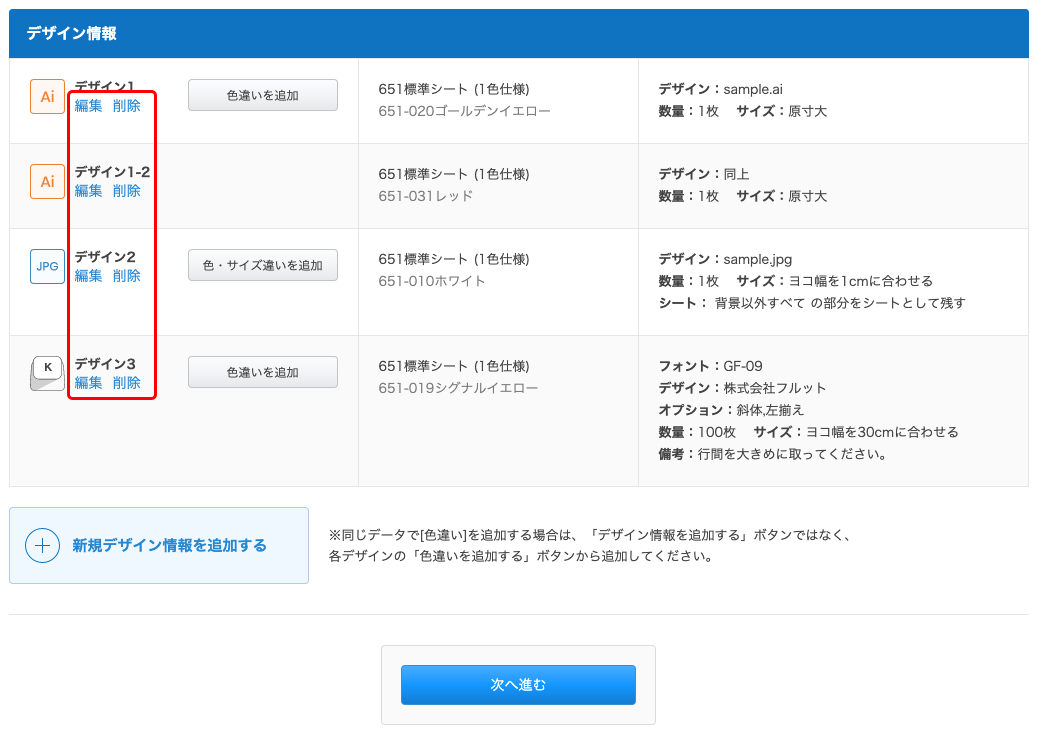Click the デザイン情報 header bar

pos(520,31)
